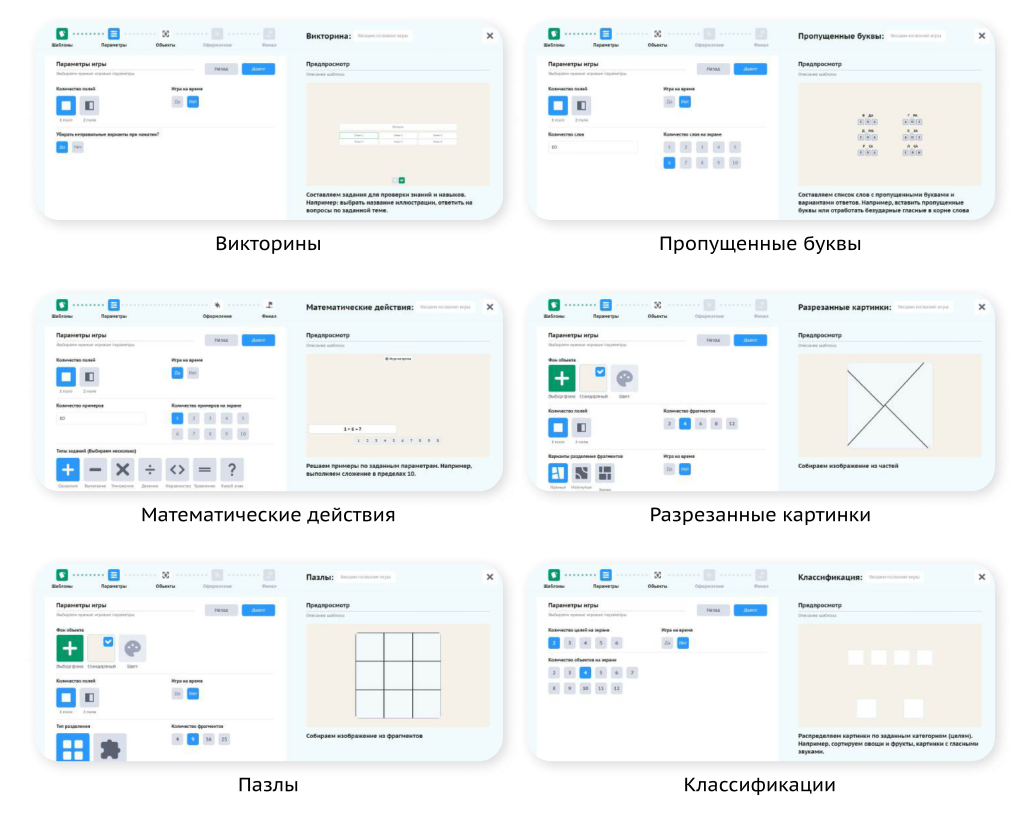Select square grid division type in Пазлы
Viewport: 1021px width, 814px height.
73,748
